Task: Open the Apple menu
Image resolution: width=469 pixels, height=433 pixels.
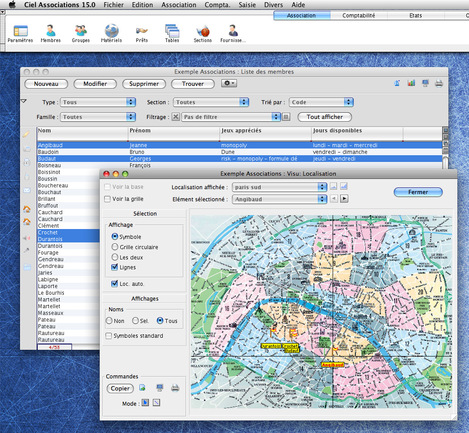Action: click(12, 5)
